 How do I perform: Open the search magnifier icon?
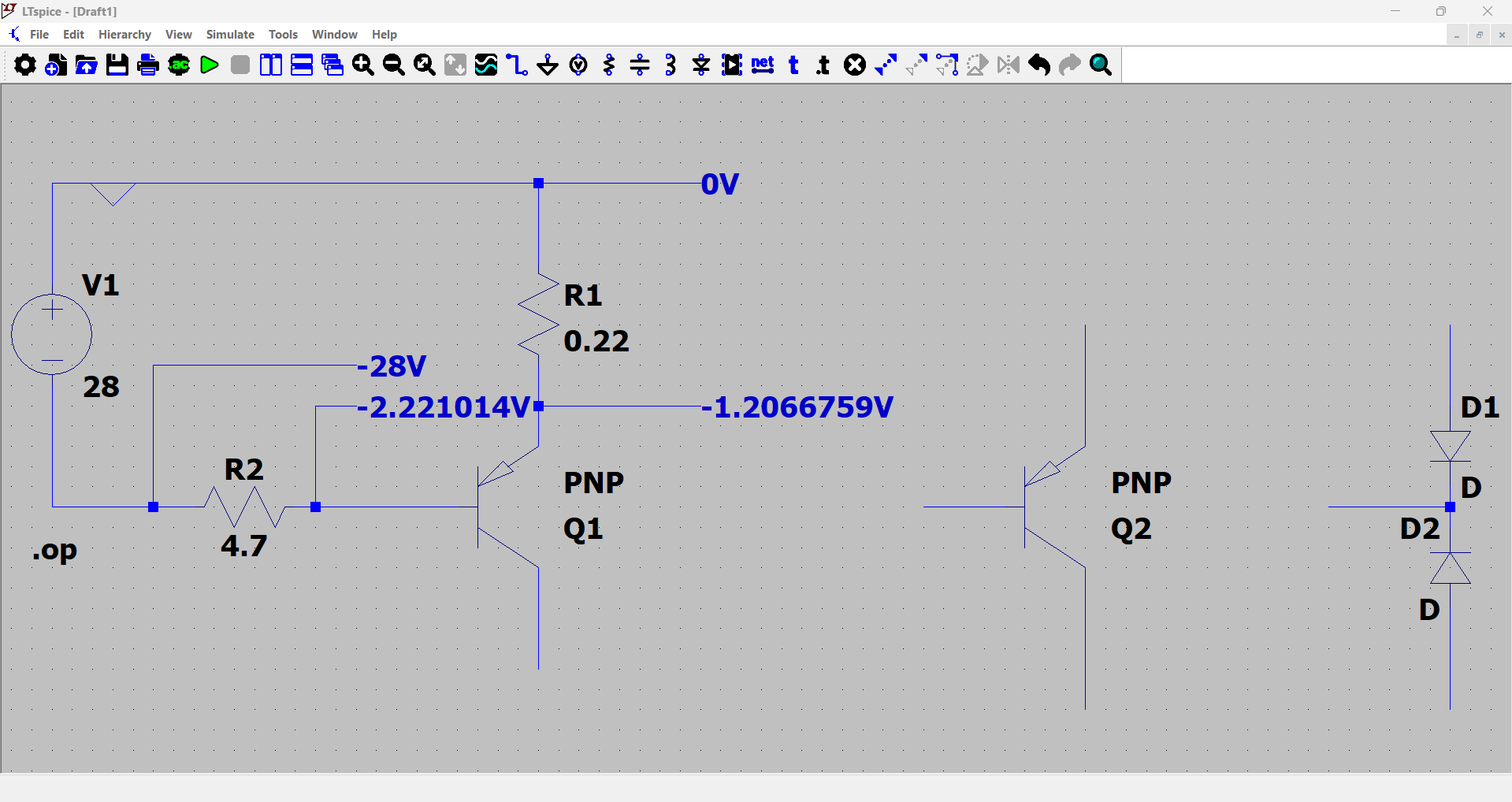tap(1101, 65)
